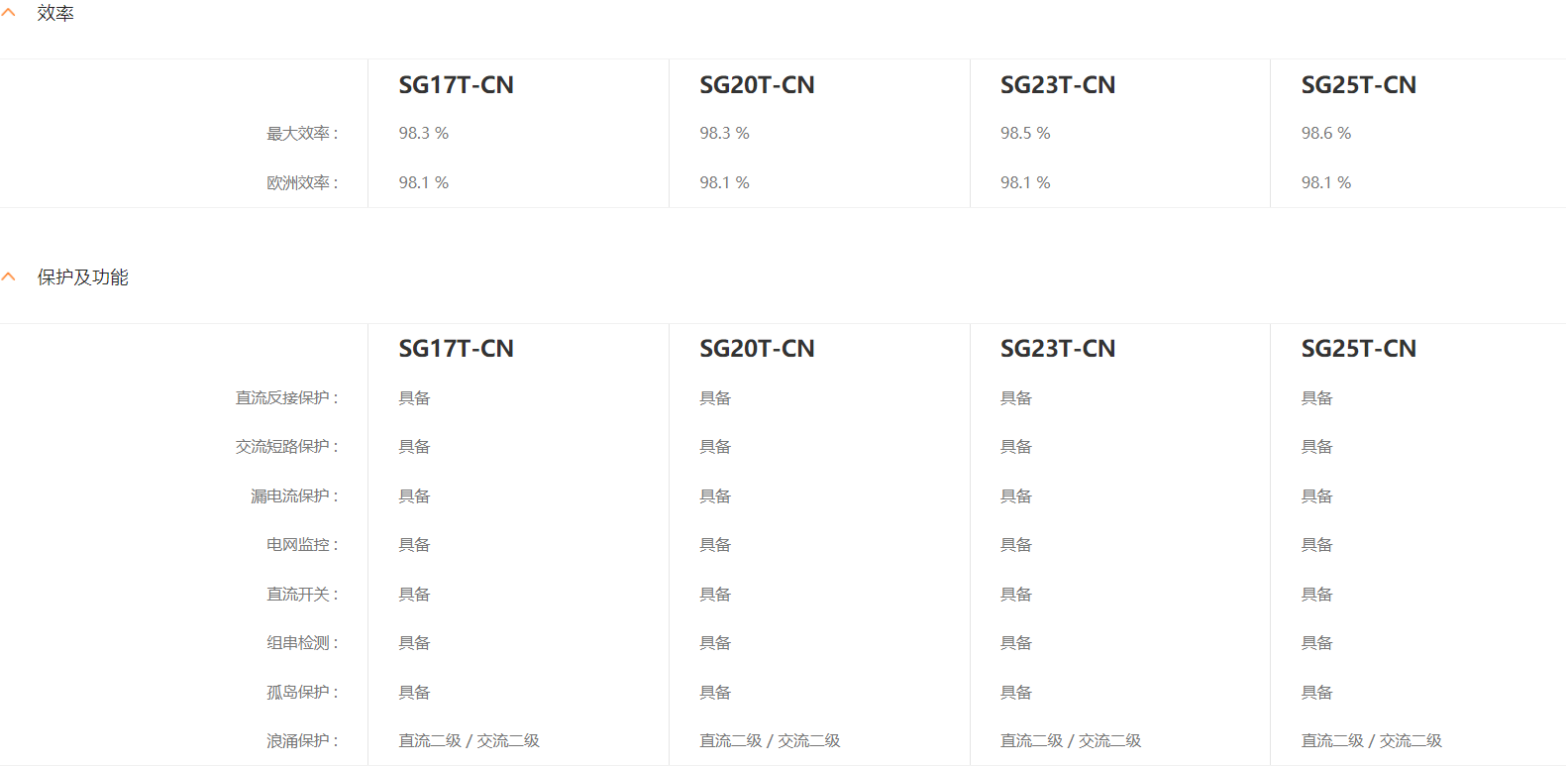Click the 保护及功能 section heading
The image size is (1568, 768).
pyautogui.click(x=83, y=277)
